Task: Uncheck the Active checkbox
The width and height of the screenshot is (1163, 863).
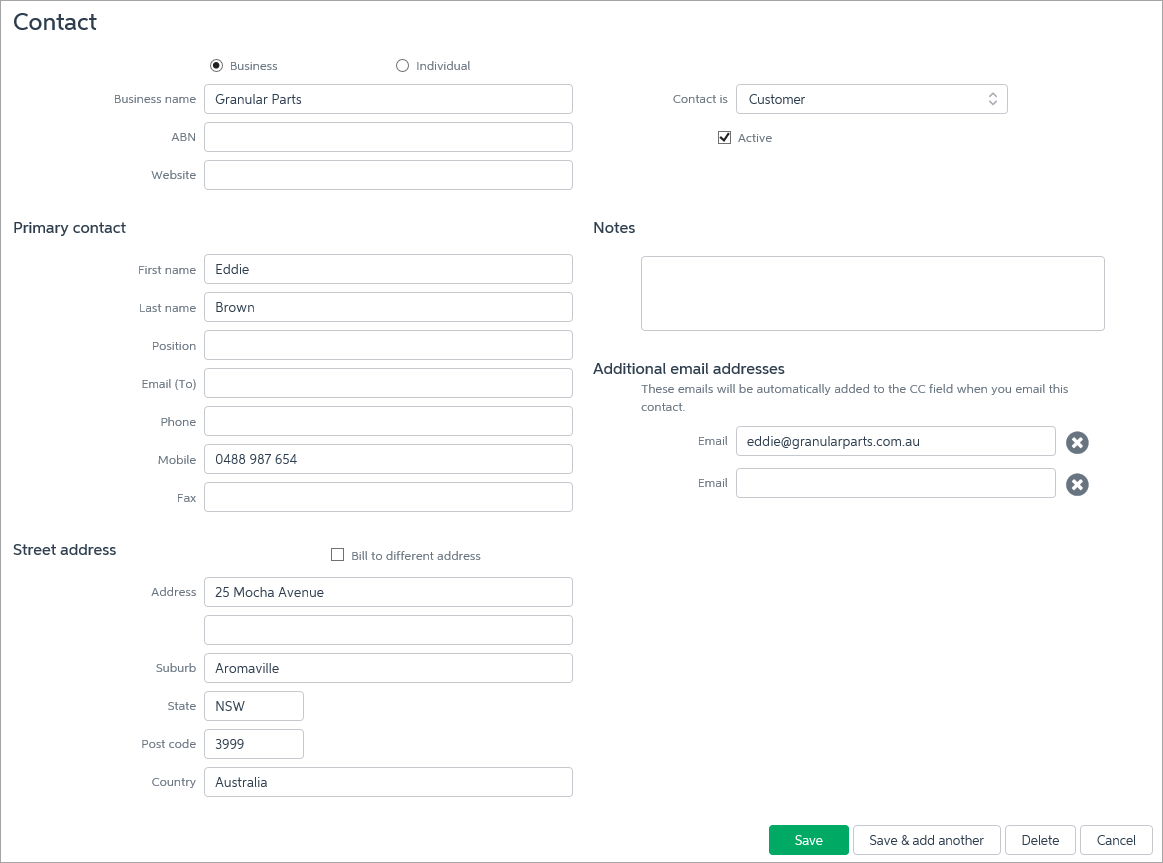Action: [x=724, y=138]
